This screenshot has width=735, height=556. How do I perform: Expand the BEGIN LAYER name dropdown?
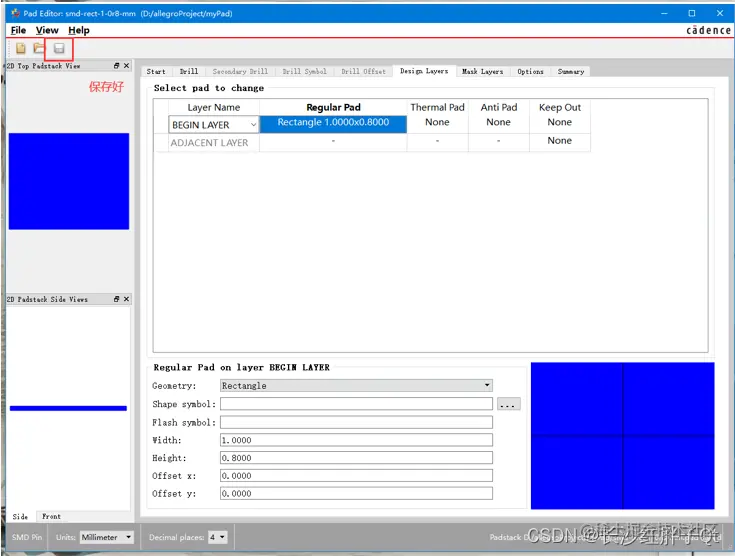253,125
